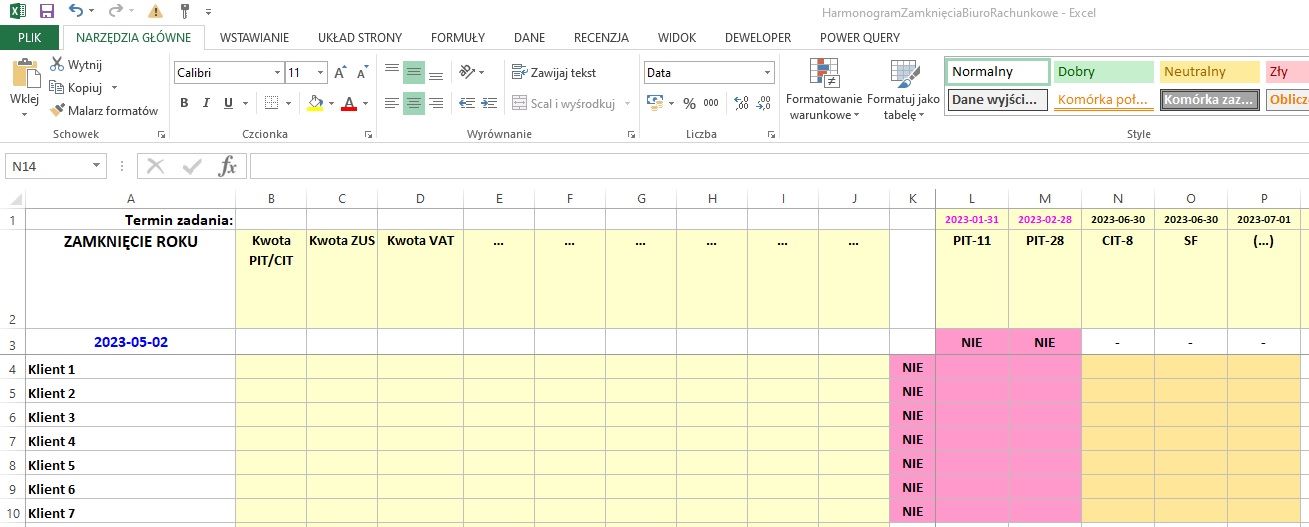Apply yellow fill color with the bucket
Image resolution: width=1309 pixels, height=527 pixels.
tap(315, 103)
